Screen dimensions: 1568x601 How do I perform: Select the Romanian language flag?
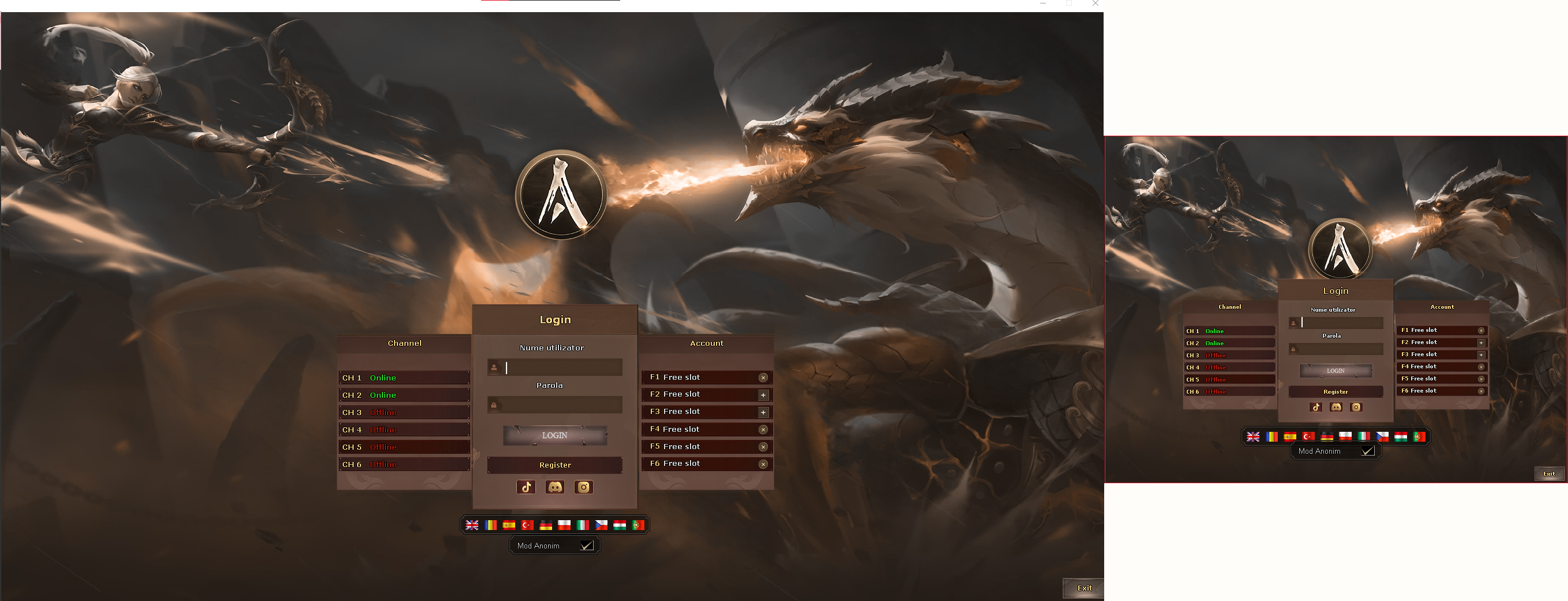click(x=490, y=525)
